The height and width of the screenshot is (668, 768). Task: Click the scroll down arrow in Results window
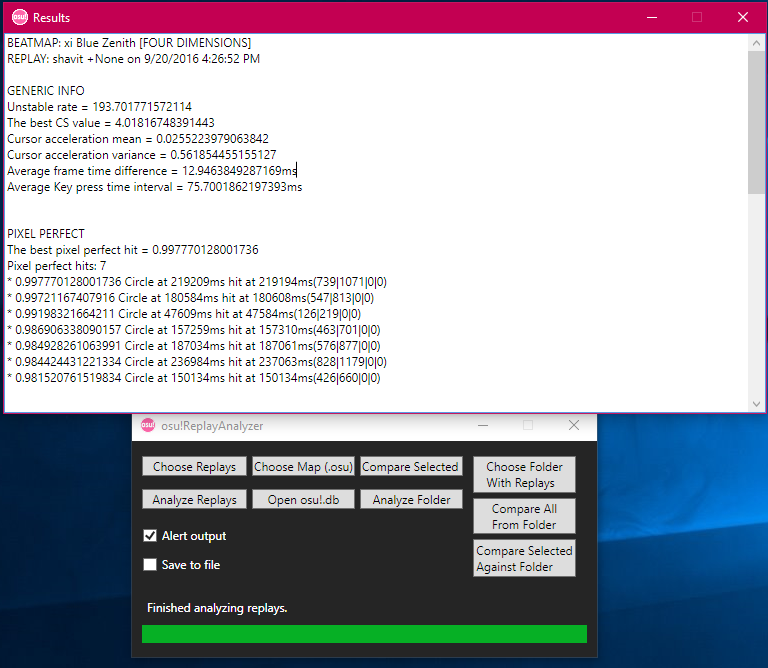coord(756,404)
